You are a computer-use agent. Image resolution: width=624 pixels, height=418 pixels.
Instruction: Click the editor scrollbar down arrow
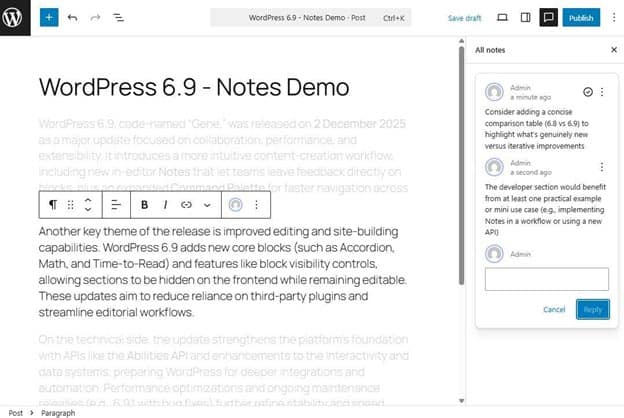click(461, 401)
